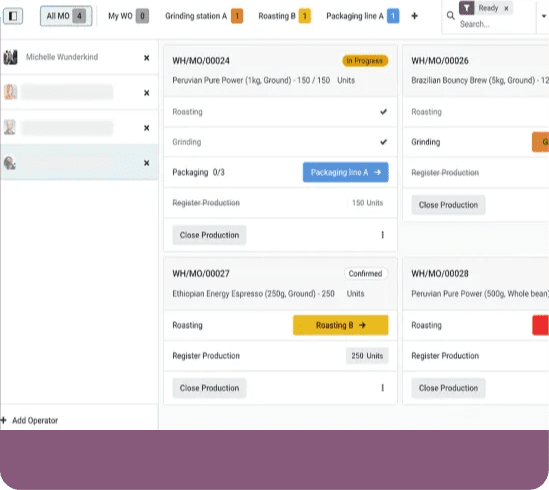Click the orange Grinding workcenter button on WH/MO/00026
The image size is (549, 490).
[541, 142]
